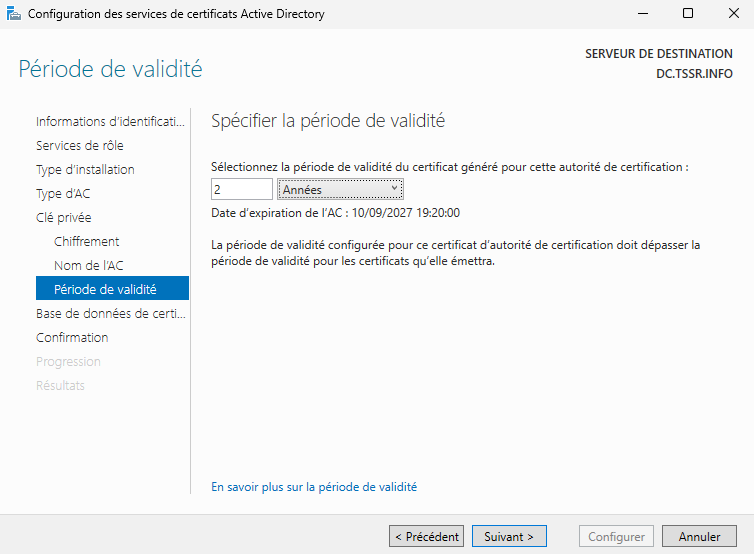Image resolution: width=754 pixels, height=554 pixels.
Task: Open the Années validity unit dropdown
Action: coord(340,189)
